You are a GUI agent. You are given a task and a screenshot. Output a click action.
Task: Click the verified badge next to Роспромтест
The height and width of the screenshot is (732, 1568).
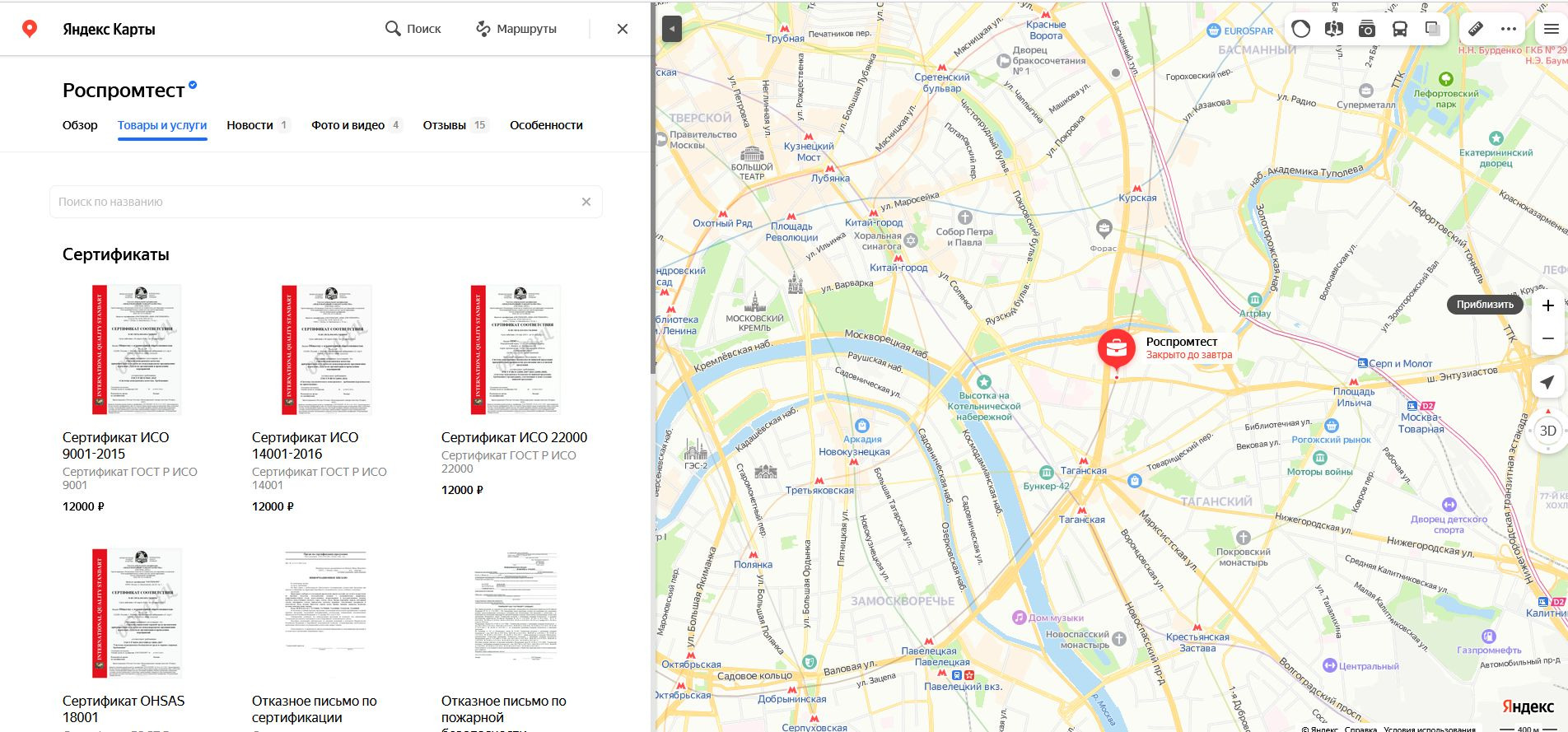[x=193, y=85]
